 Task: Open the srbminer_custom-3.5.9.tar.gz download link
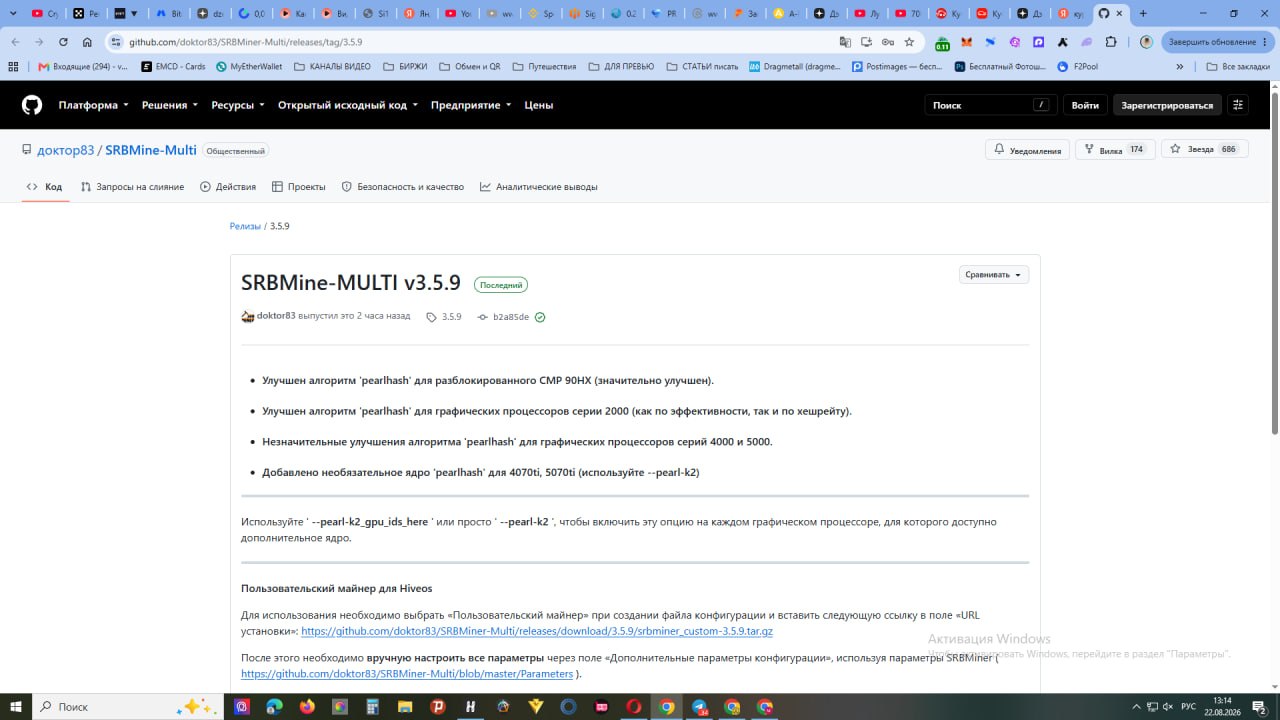537,632
